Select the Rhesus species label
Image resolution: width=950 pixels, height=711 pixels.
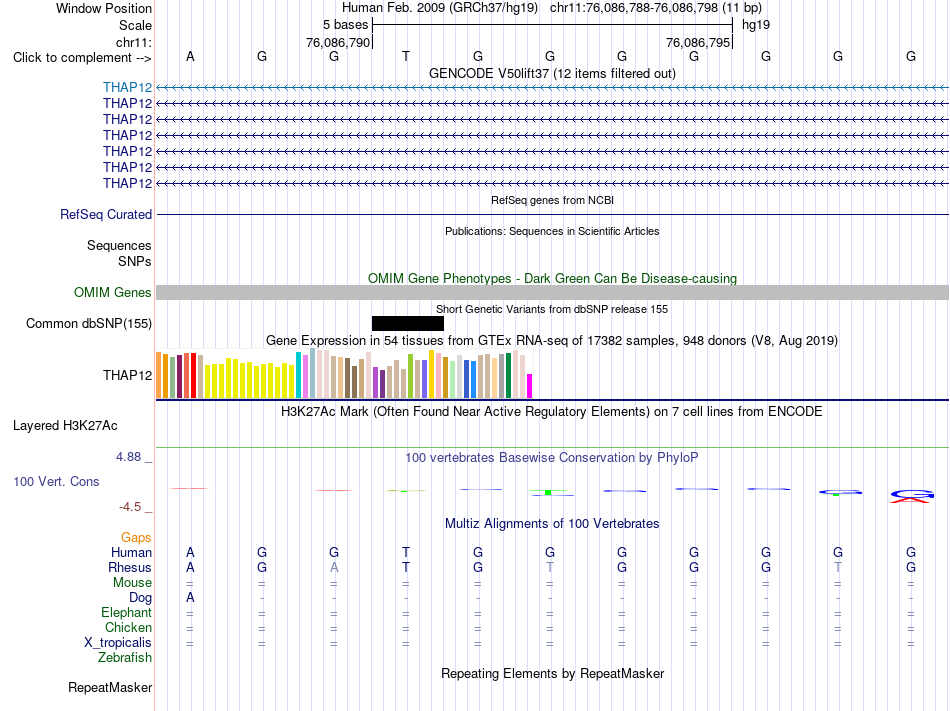[x=130, y=567]
